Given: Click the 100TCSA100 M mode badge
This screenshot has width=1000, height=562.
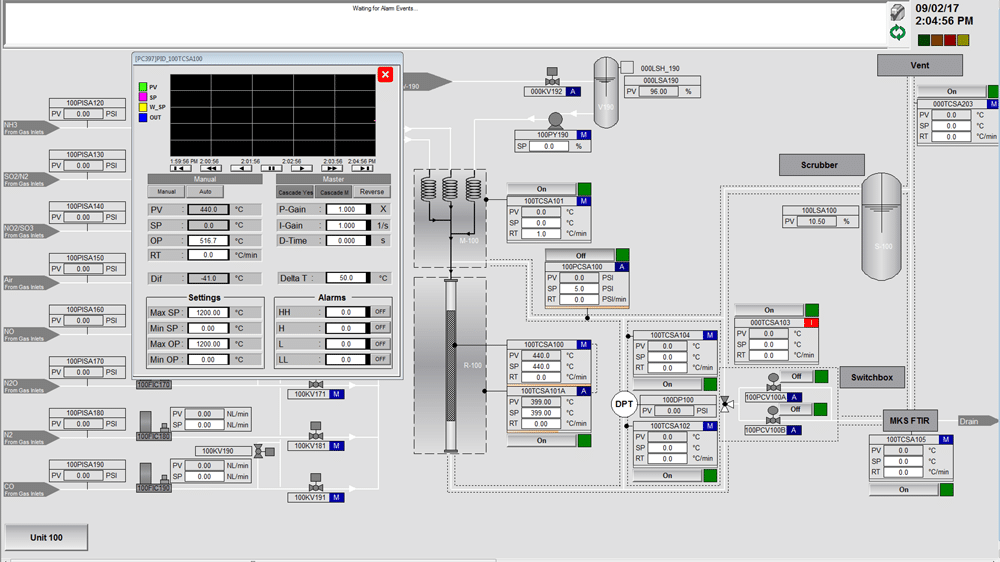Looking at the screenshot, I should point(583,344).
